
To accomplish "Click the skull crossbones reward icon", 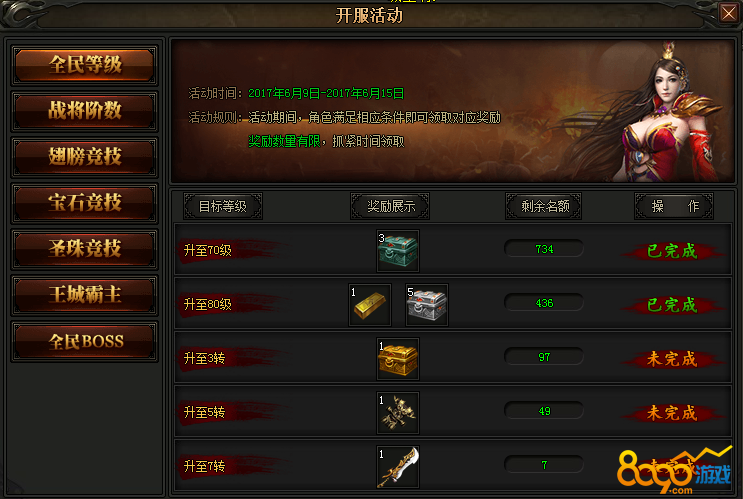I will click(x=398, y=413).
